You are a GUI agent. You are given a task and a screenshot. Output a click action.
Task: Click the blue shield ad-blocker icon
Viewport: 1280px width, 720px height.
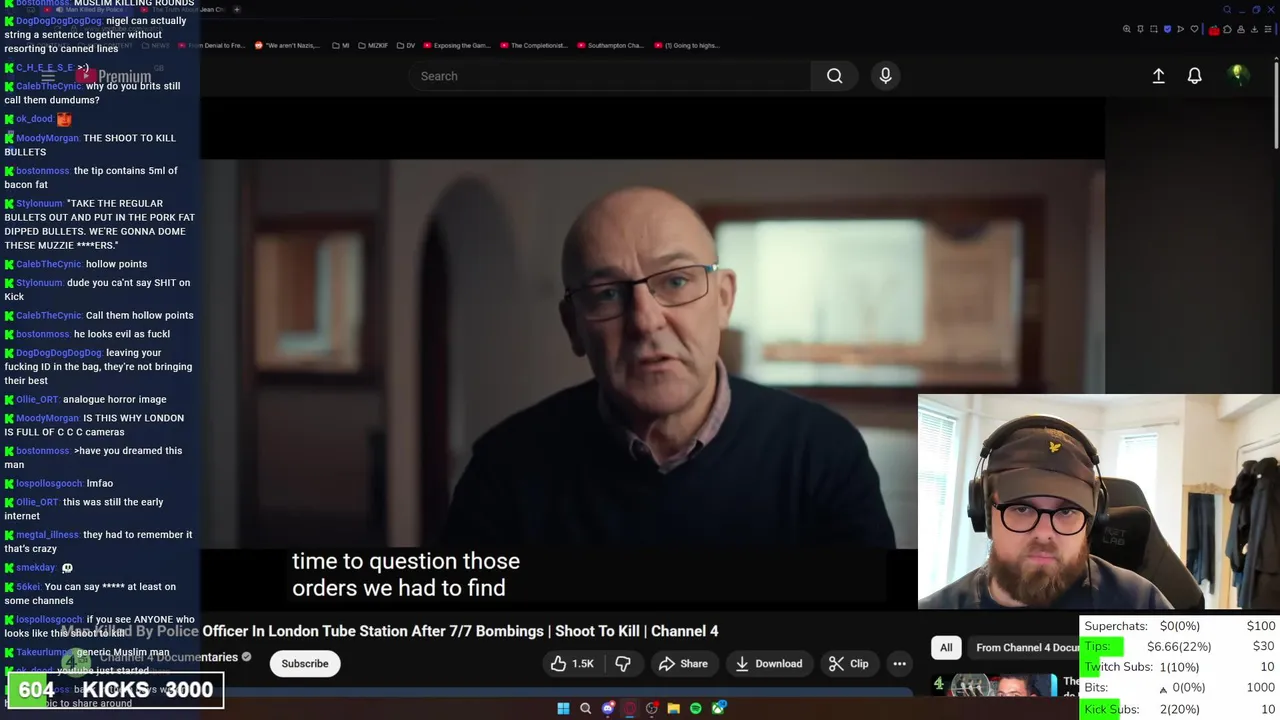[1168, 29]
